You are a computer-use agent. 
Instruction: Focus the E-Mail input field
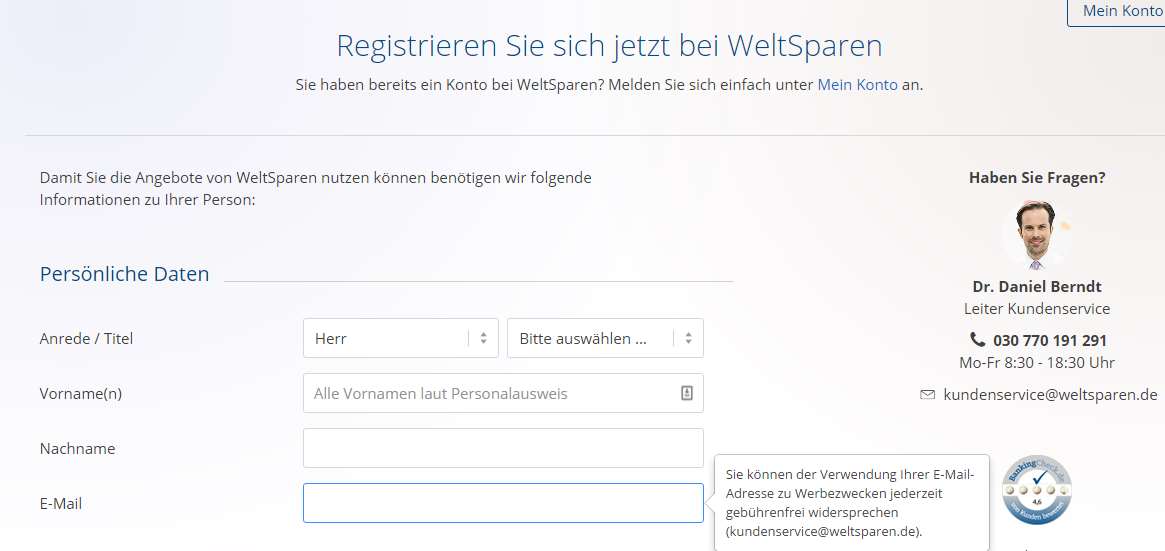(x=503, y=503)
